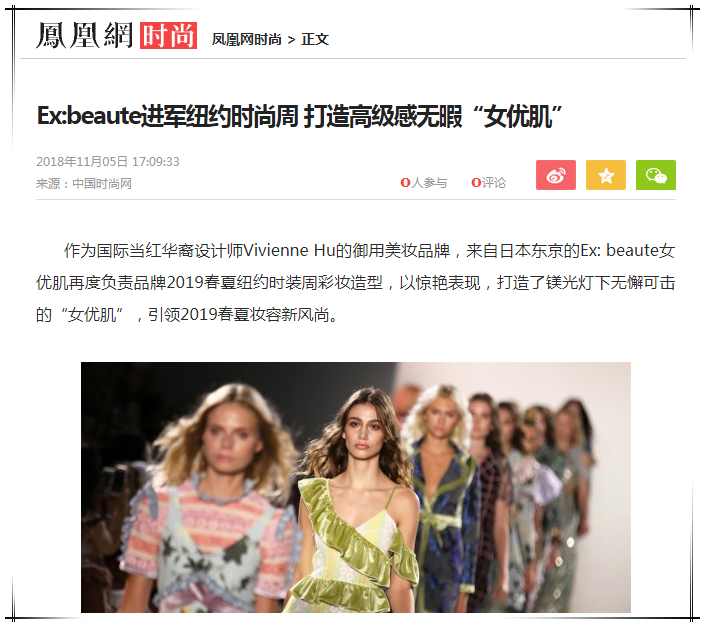Click the publish timestamp 2018年11月05日

click(x=82, y=161)
